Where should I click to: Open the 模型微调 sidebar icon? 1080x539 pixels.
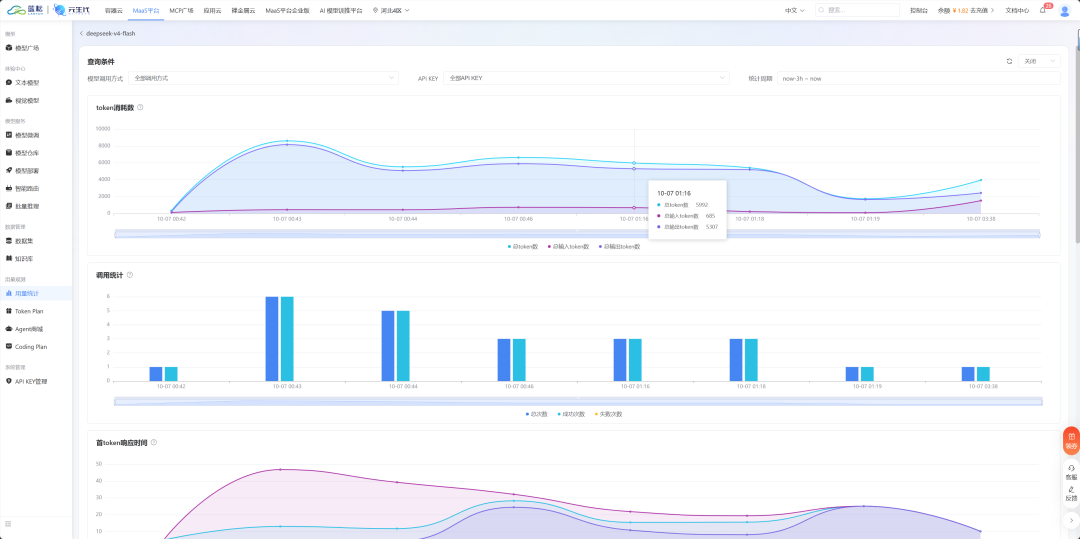(x=9, y=135)
